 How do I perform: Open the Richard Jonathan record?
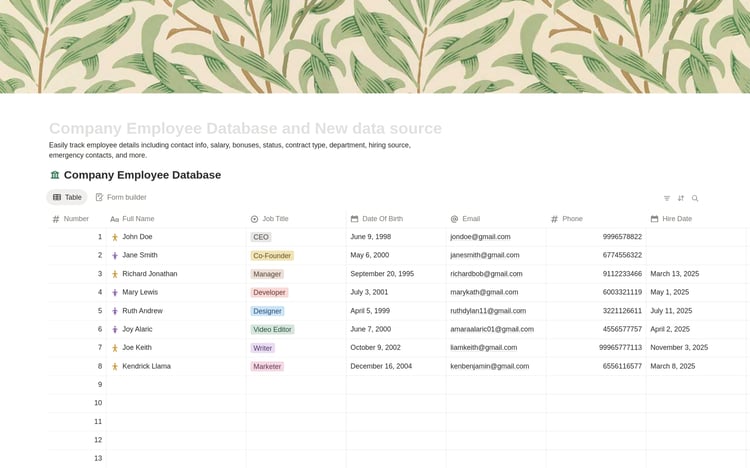pos(150,274)
